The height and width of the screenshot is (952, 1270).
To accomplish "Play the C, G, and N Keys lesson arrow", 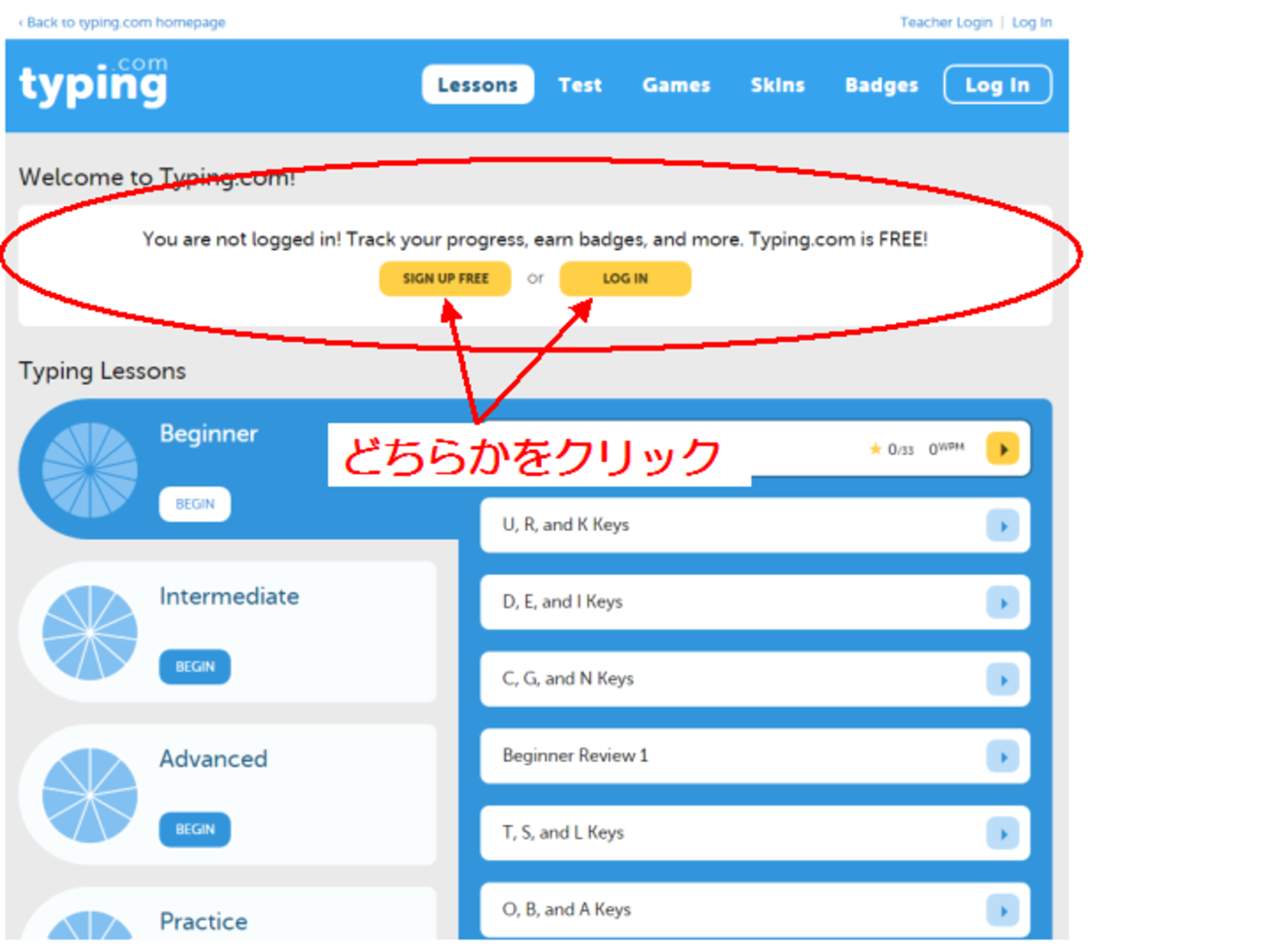I will tap(1002, 680).
